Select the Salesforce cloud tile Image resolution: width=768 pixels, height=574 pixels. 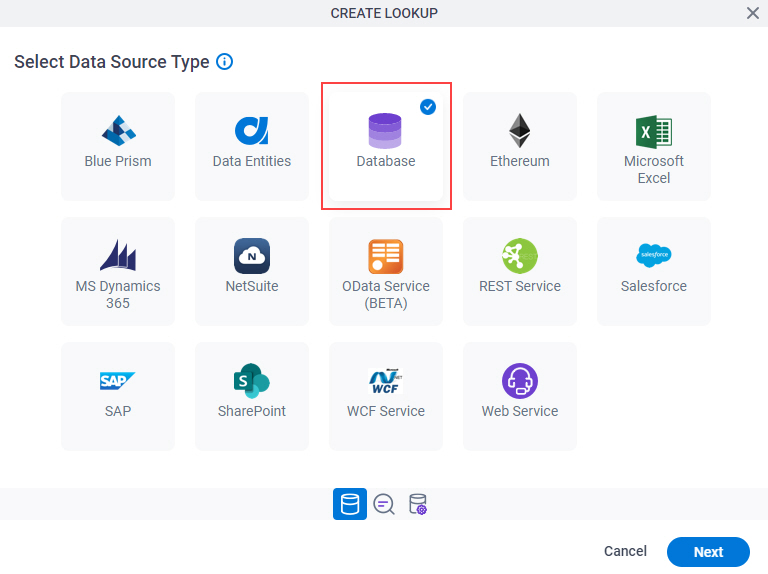click(x=653, y=271)
